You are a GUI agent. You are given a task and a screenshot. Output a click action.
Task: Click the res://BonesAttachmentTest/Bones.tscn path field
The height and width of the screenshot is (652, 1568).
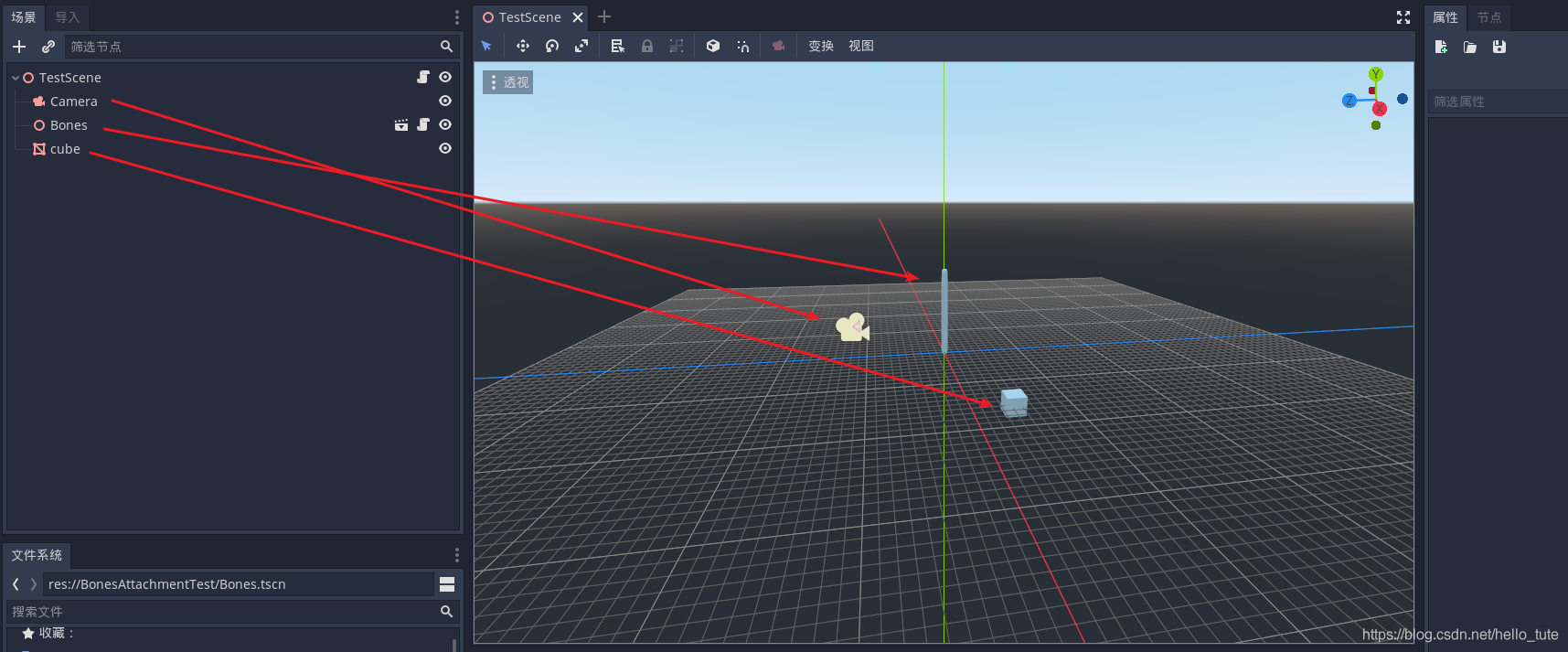(x=238, y=584)
